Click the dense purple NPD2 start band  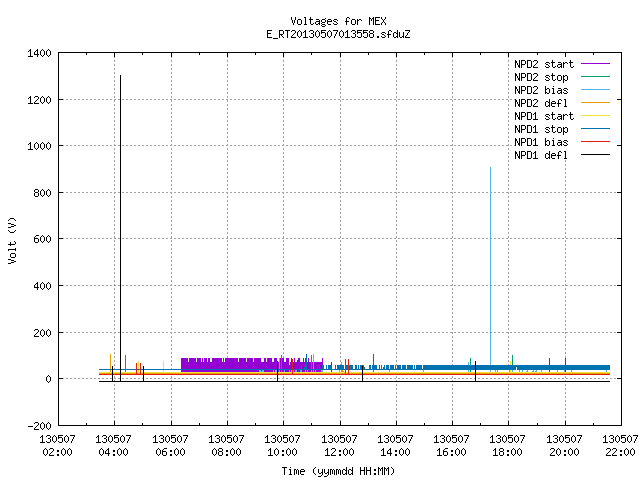(252, 365)
